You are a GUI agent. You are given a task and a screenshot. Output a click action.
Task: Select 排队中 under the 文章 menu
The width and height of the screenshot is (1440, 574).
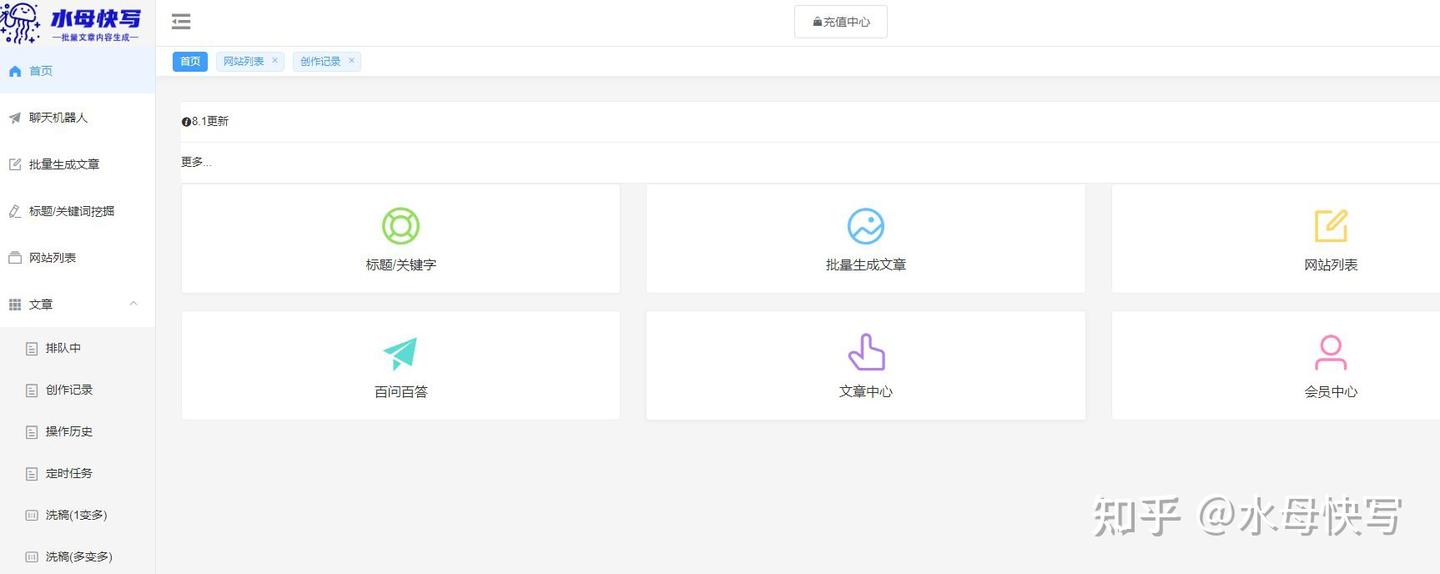click(77, 348)
